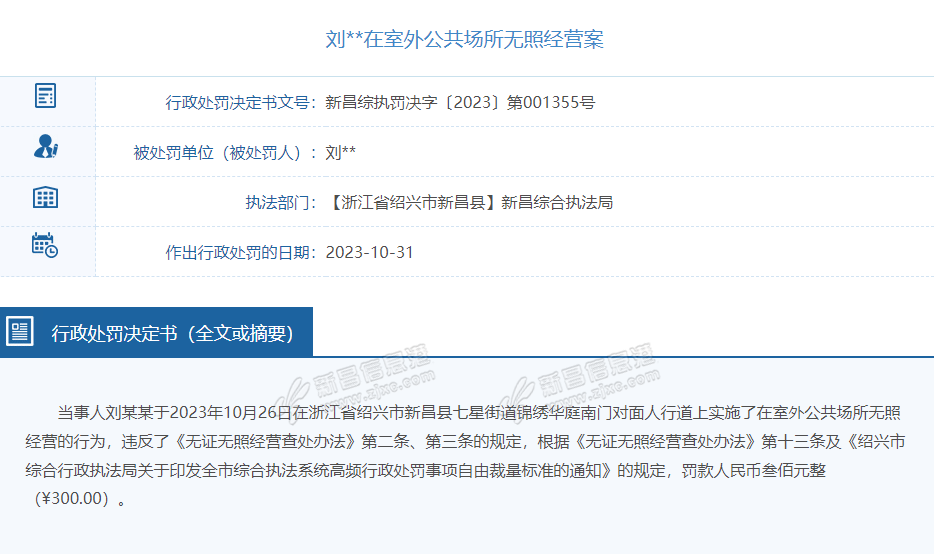Viewport: 935px width, 554px height.
Task: Select the 行政处罚决定书（全文或摘要） tab header
Action: tap(172, 333)
